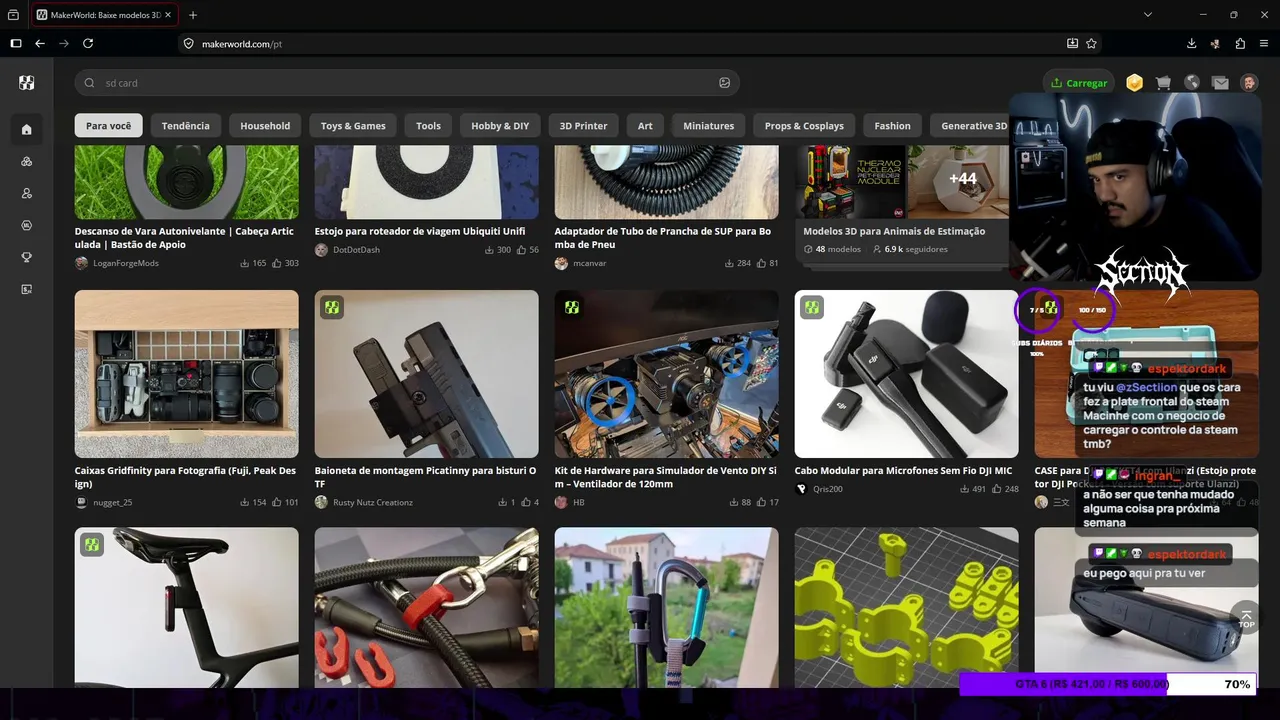Screen dimensions: 1280x720
Task: Select the Fashion category tab
Action: 892,126
